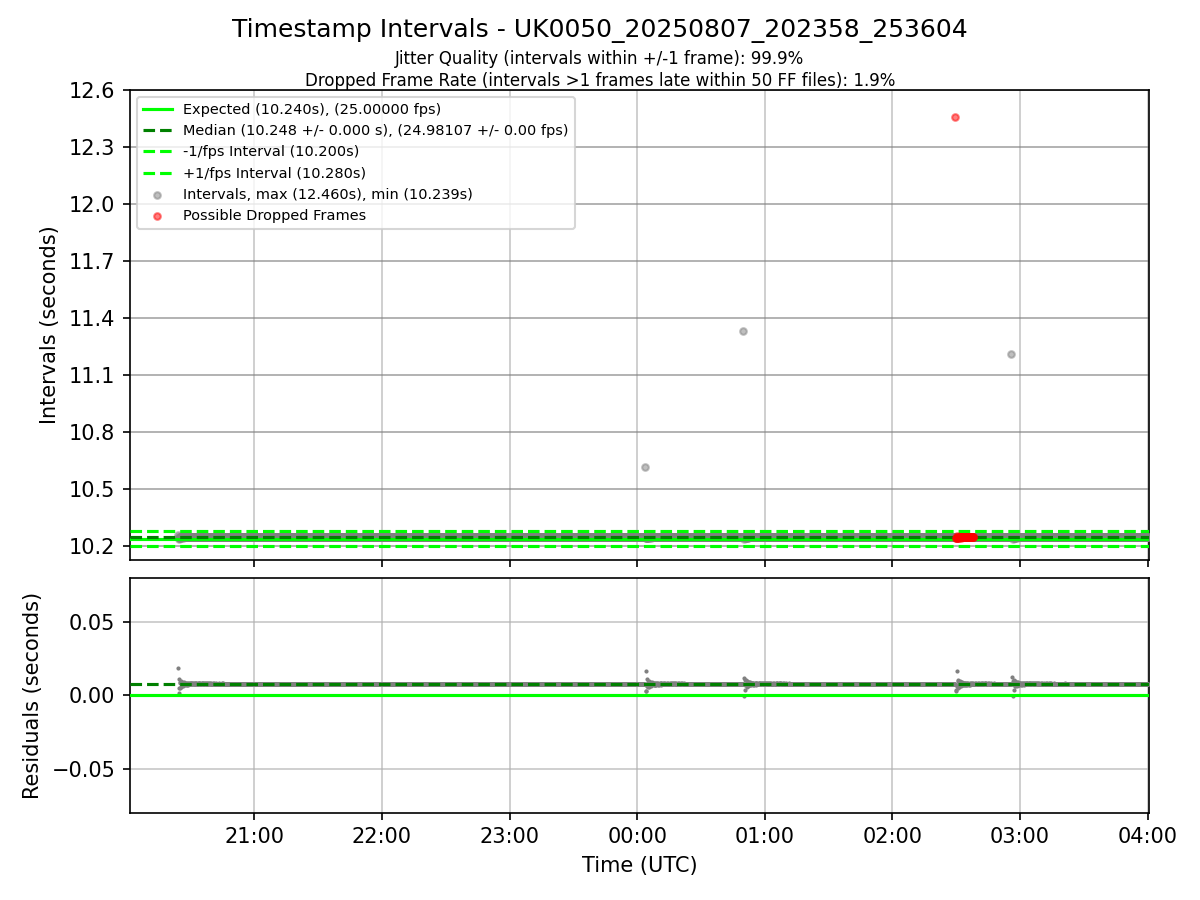Click the residual spike cluster near 02:30
1200x900 pixels.
point(957,682)
